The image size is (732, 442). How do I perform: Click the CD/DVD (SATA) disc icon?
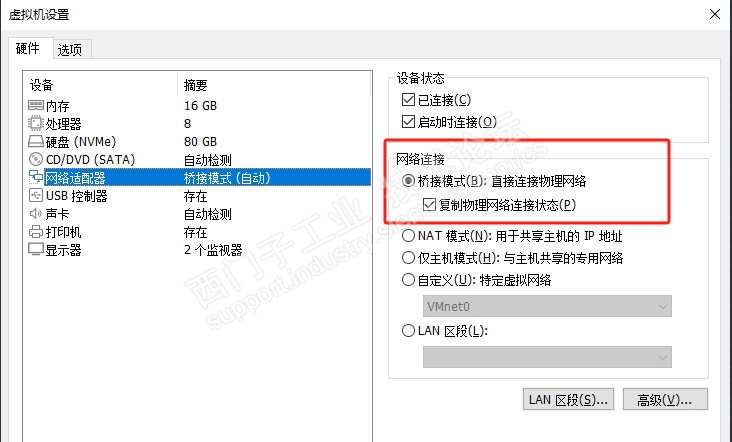tap(36, 159)
